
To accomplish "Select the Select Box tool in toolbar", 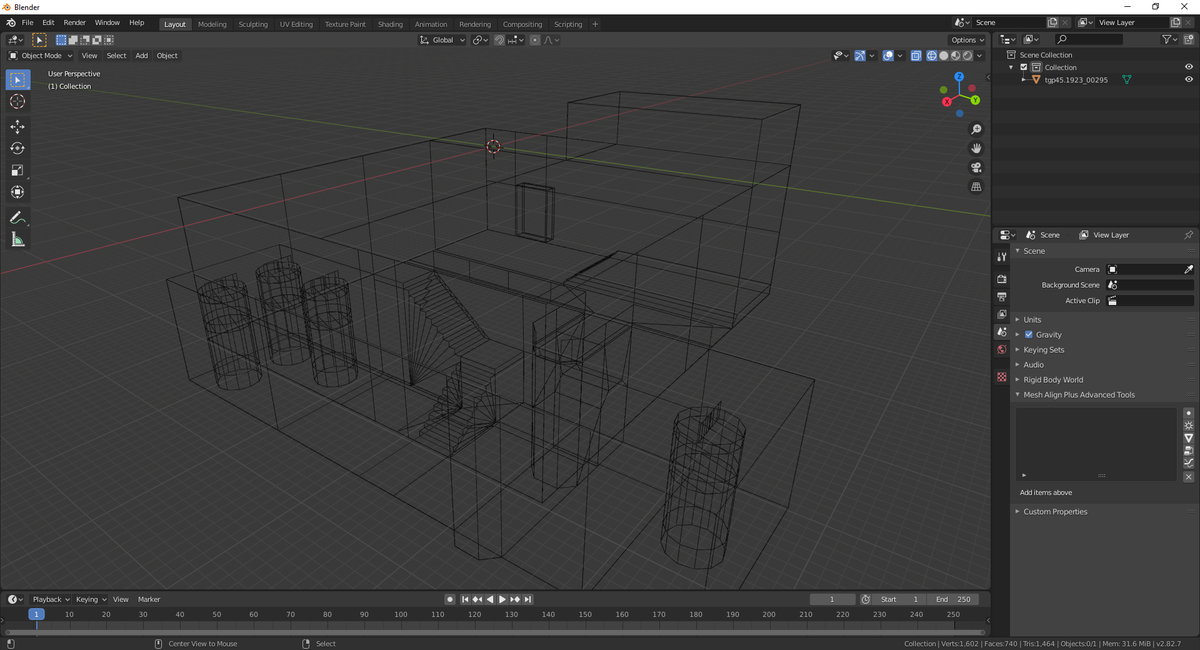I will tap(17, 79).
